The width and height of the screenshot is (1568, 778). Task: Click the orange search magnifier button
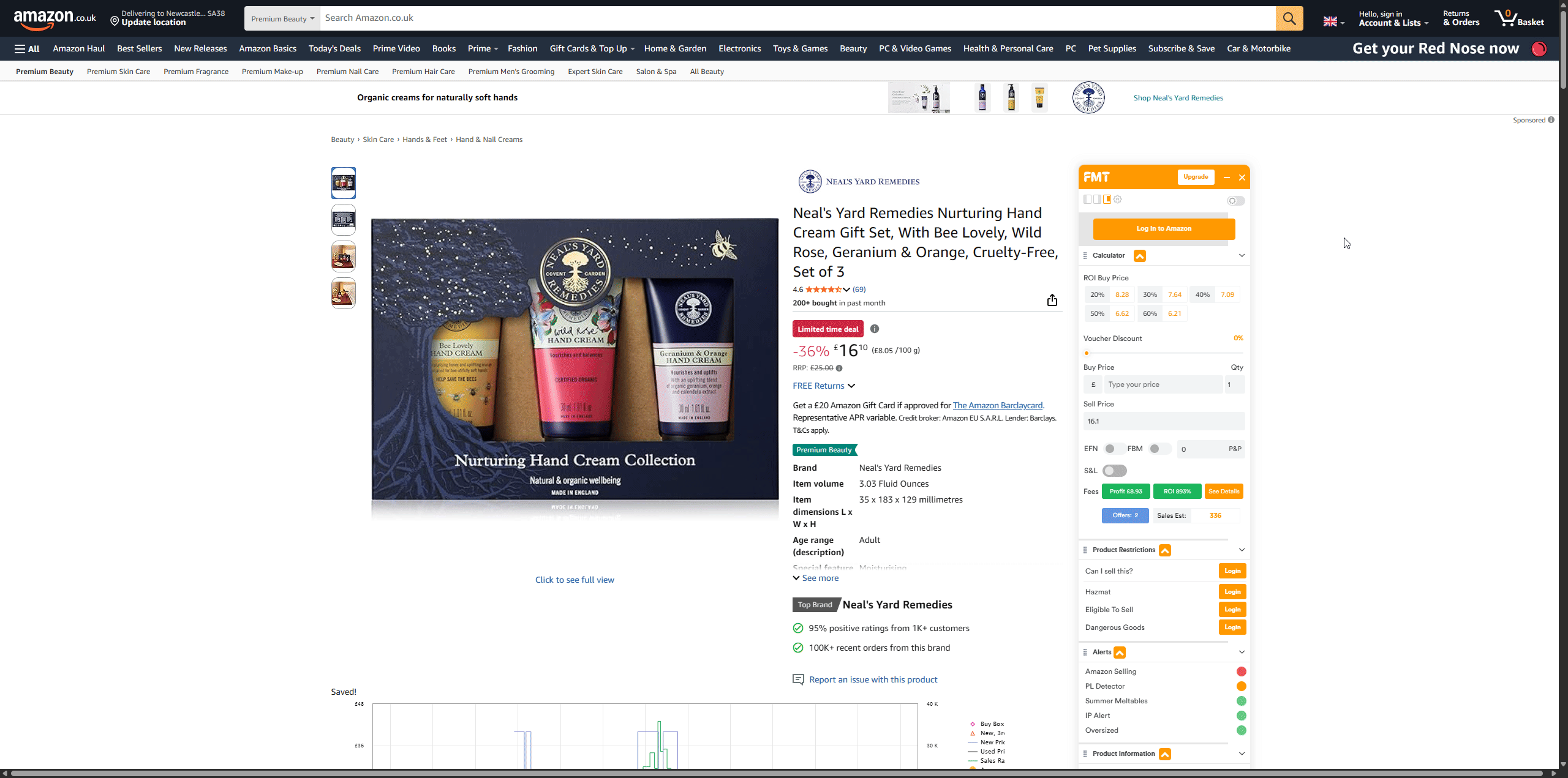click(x=1289, y=18)
